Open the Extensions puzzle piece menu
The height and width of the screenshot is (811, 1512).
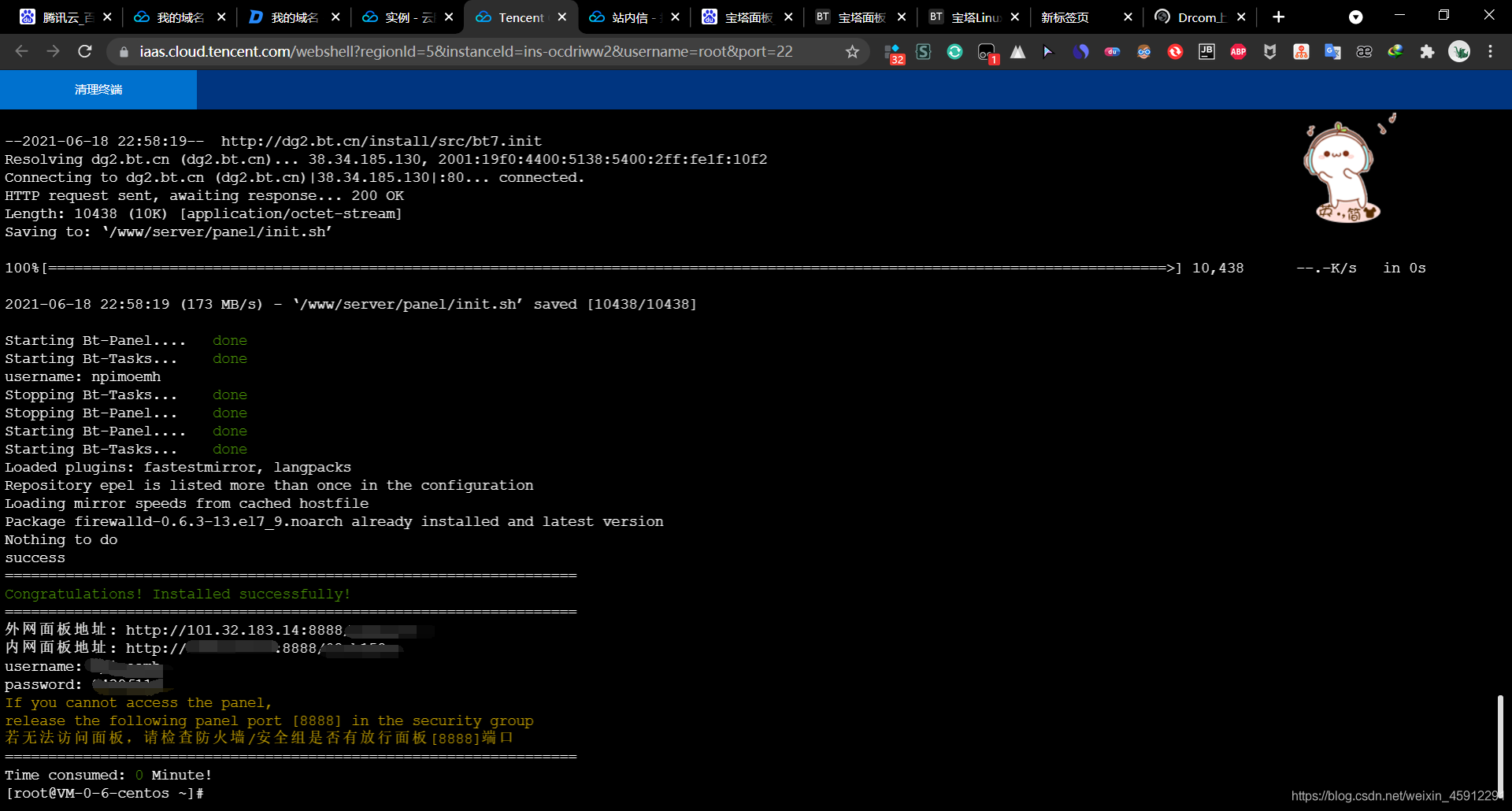tap(1427, 52)
